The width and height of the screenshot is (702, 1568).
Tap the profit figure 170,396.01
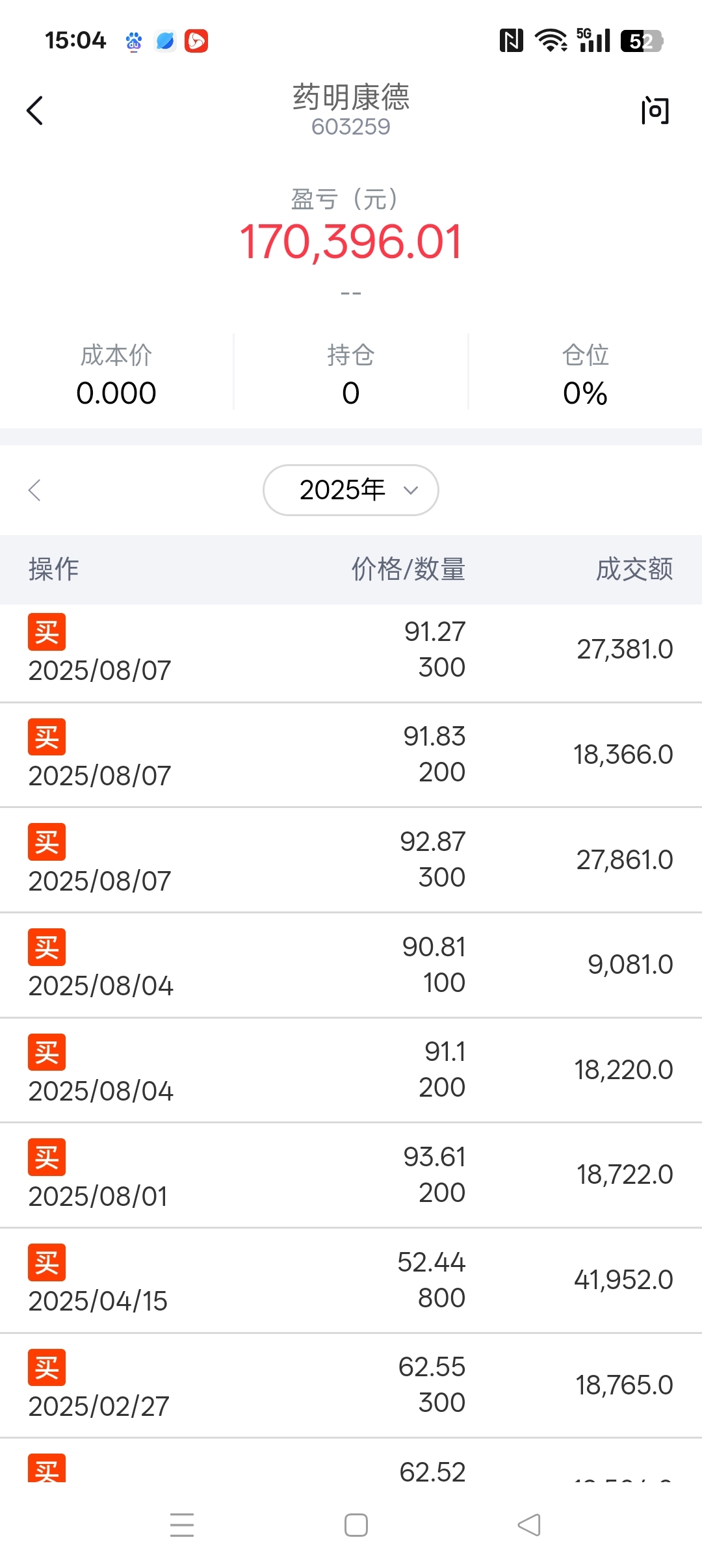pyautogui.click(x=351, y=242)
